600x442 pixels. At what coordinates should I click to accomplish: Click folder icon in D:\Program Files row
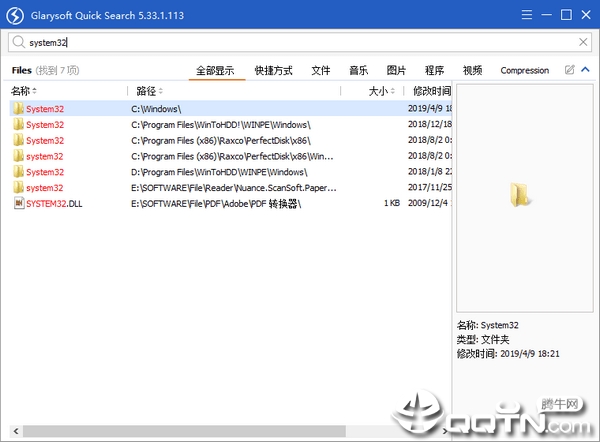coord(18,171)
